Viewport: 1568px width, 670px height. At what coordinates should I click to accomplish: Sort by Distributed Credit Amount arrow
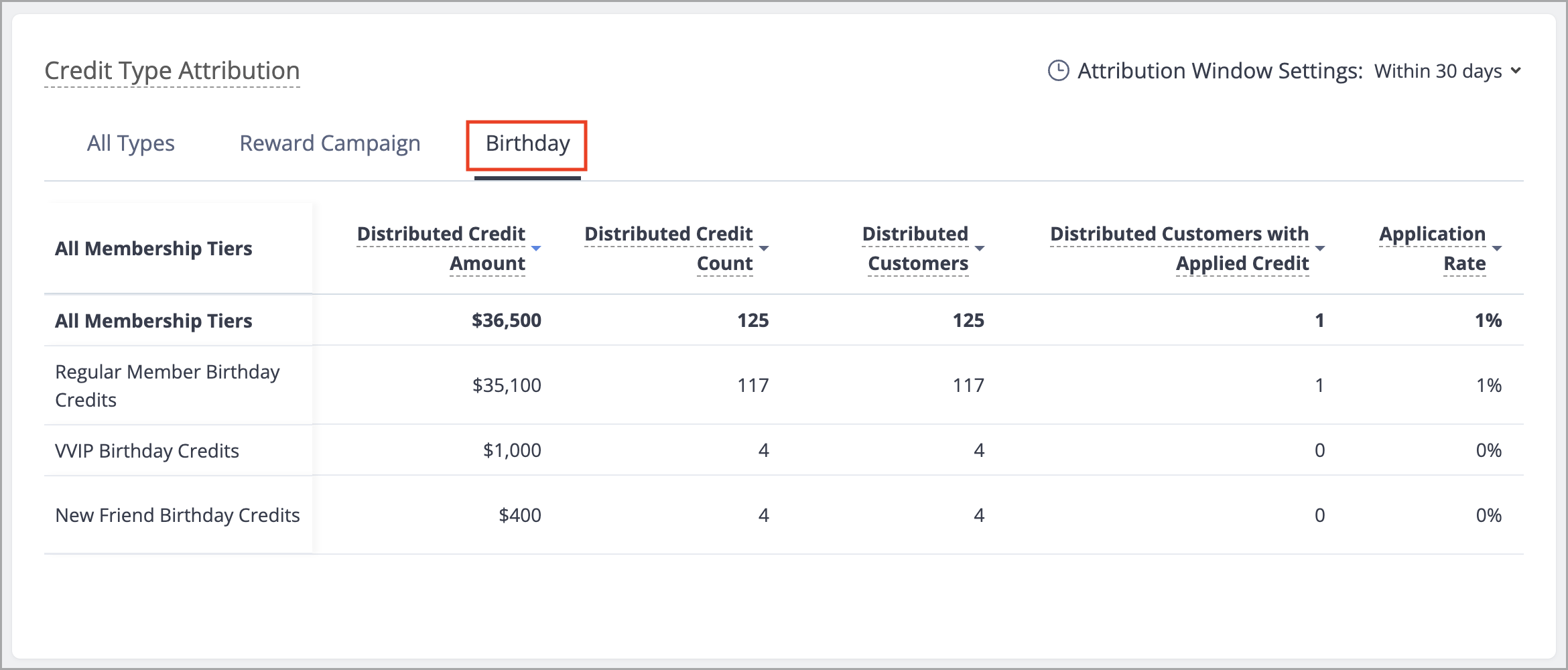pyautogui.click(x=536, y=249)
